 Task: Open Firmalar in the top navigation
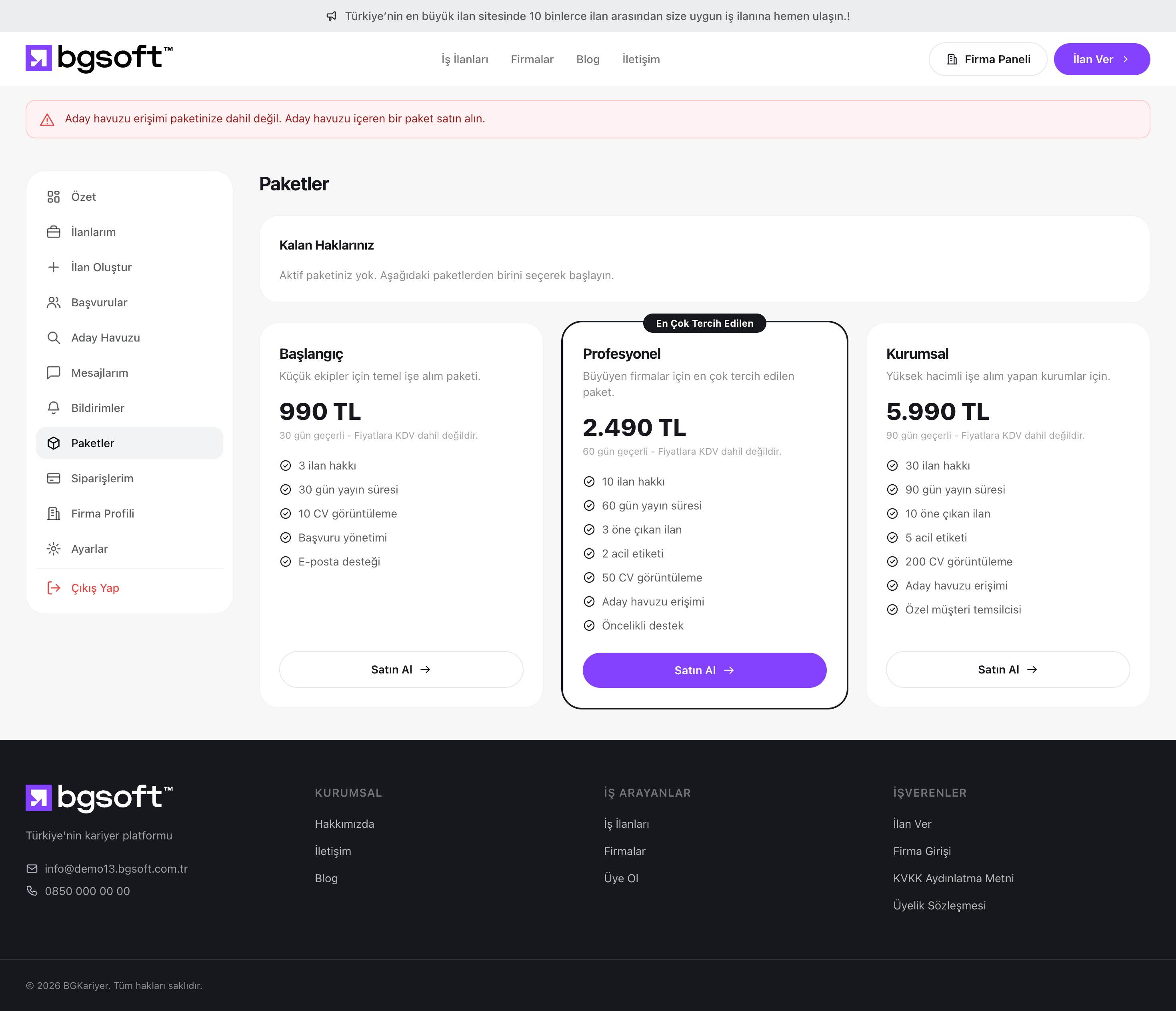532,59
